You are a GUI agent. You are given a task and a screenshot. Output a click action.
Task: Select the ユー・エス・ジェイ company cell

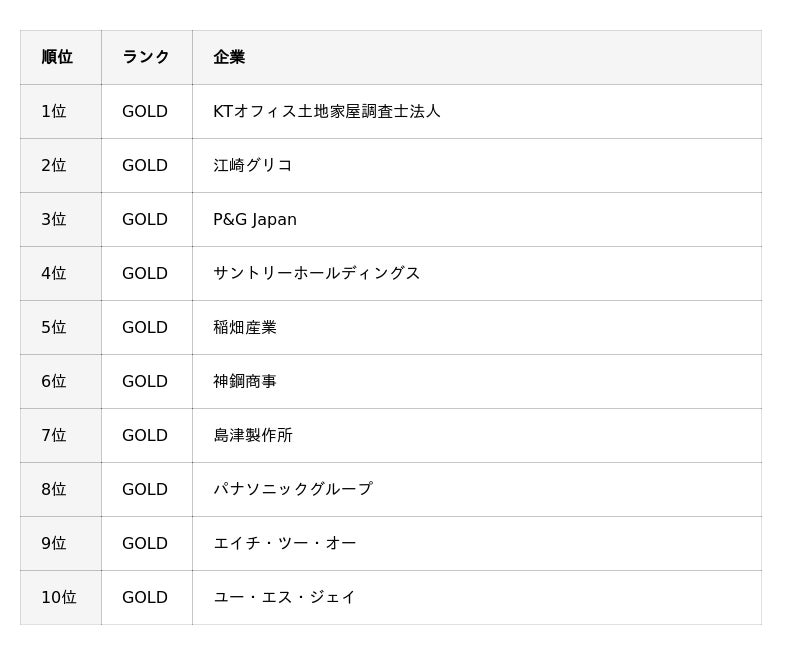(284, 597)
